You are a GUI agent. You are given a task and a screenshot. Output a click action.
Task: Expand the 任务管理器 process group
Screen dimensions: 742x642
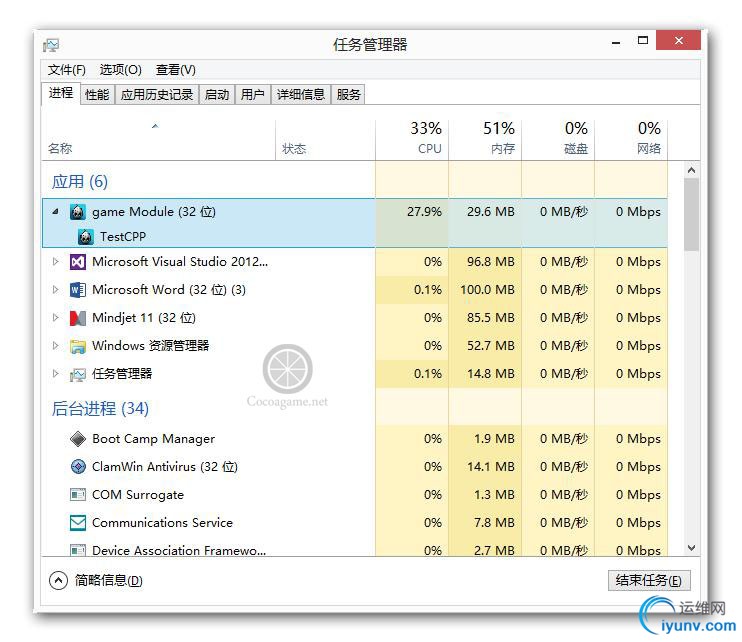(x=55, y=374)
